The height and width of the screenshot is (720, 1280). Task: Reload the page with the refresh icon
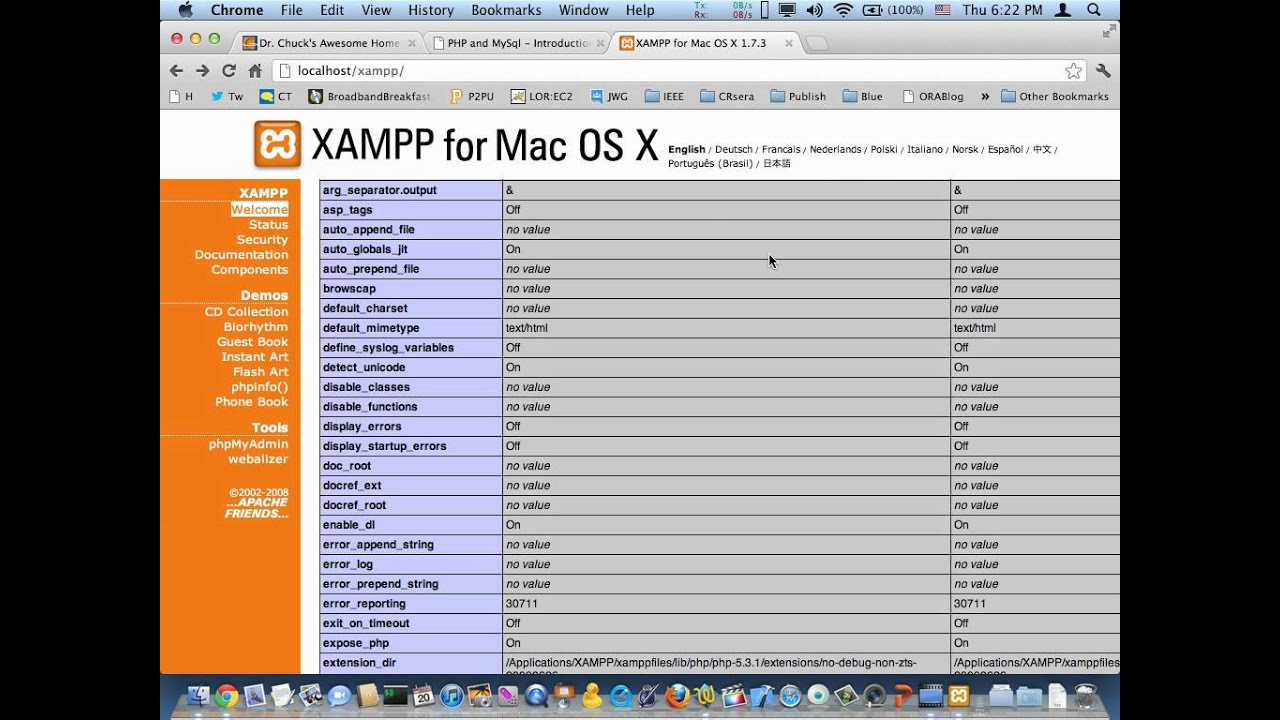point(229,71)
